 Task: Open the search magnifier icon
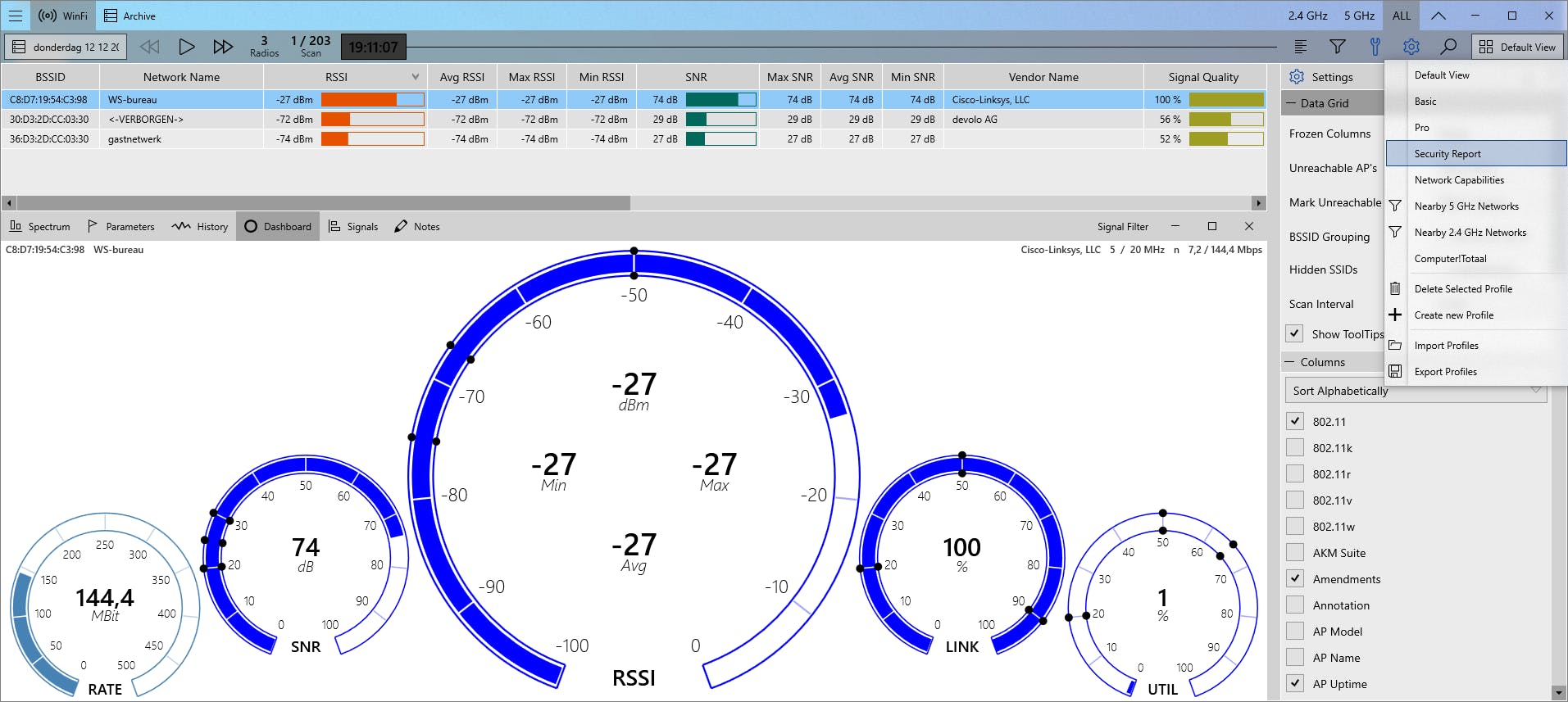tap(1448, 47)
